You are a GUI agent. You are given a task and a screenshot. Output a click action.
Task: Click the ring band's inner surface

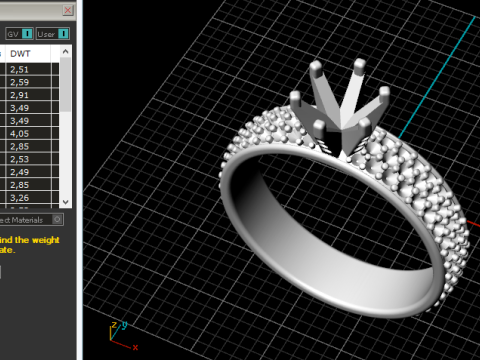point(333,257)
